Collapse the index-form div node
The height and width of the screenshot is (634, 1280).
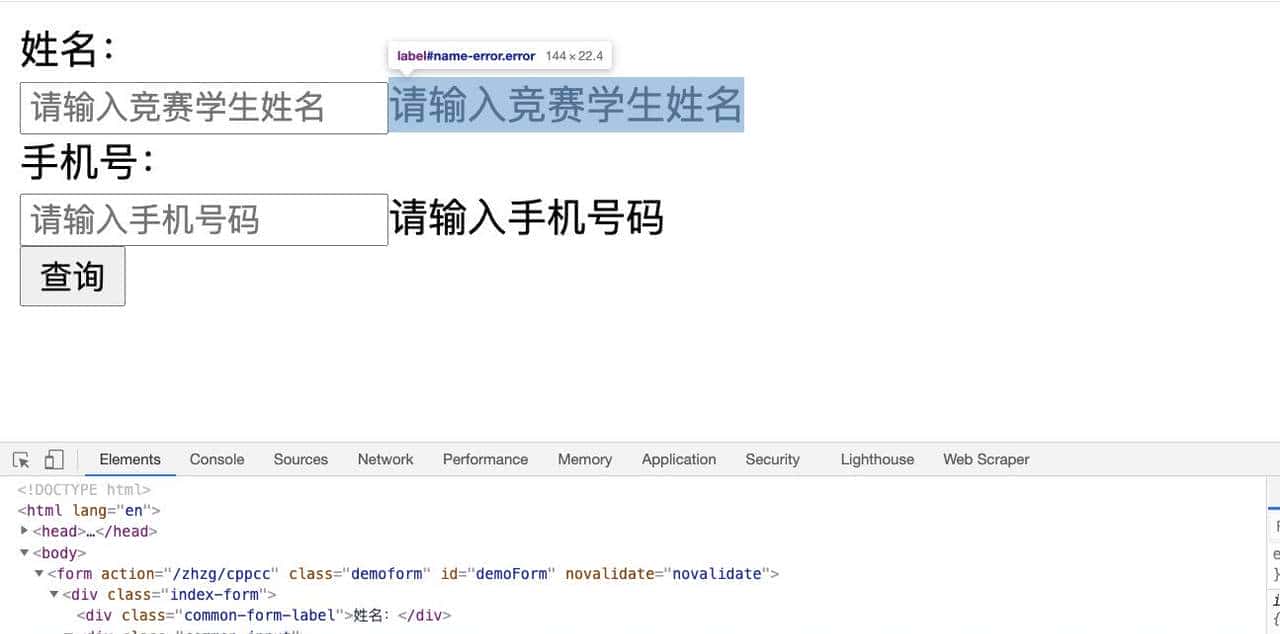click(x=54, y=594)
